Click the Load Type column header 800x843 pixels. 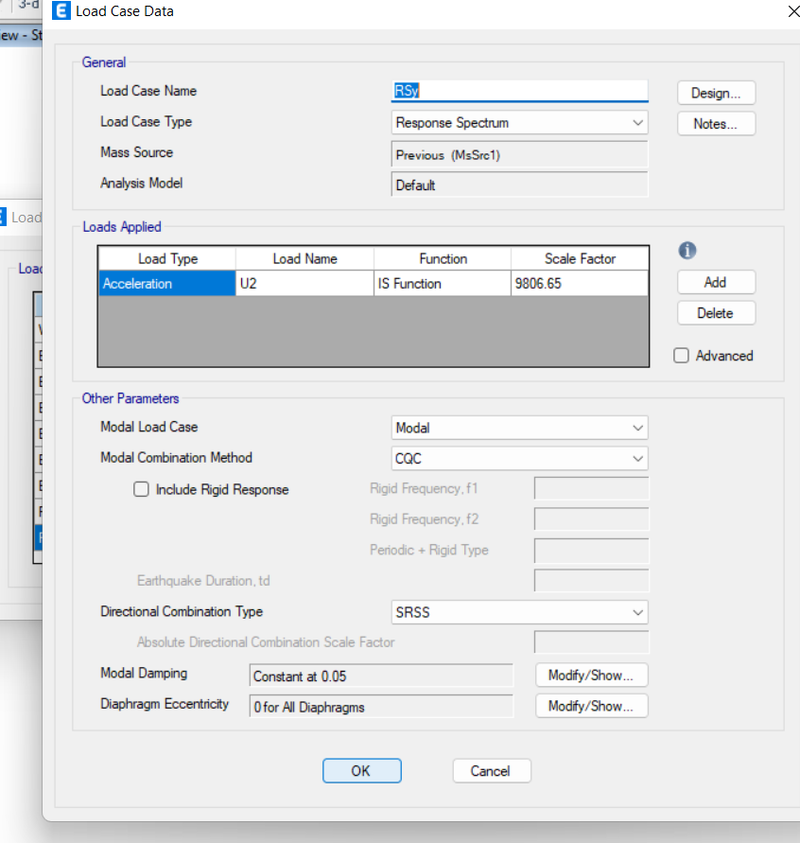click(167, 259)
